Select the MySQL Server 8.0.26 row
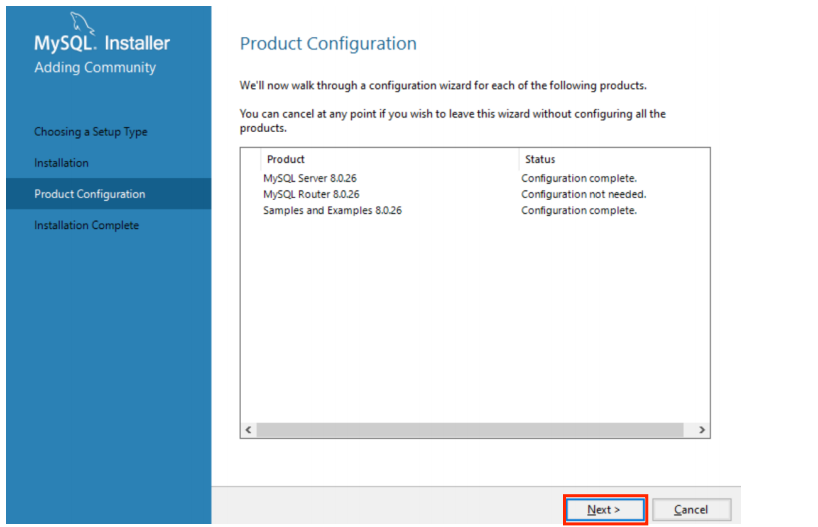This screenshot has width=818, height=527. (x=475, y=178)
